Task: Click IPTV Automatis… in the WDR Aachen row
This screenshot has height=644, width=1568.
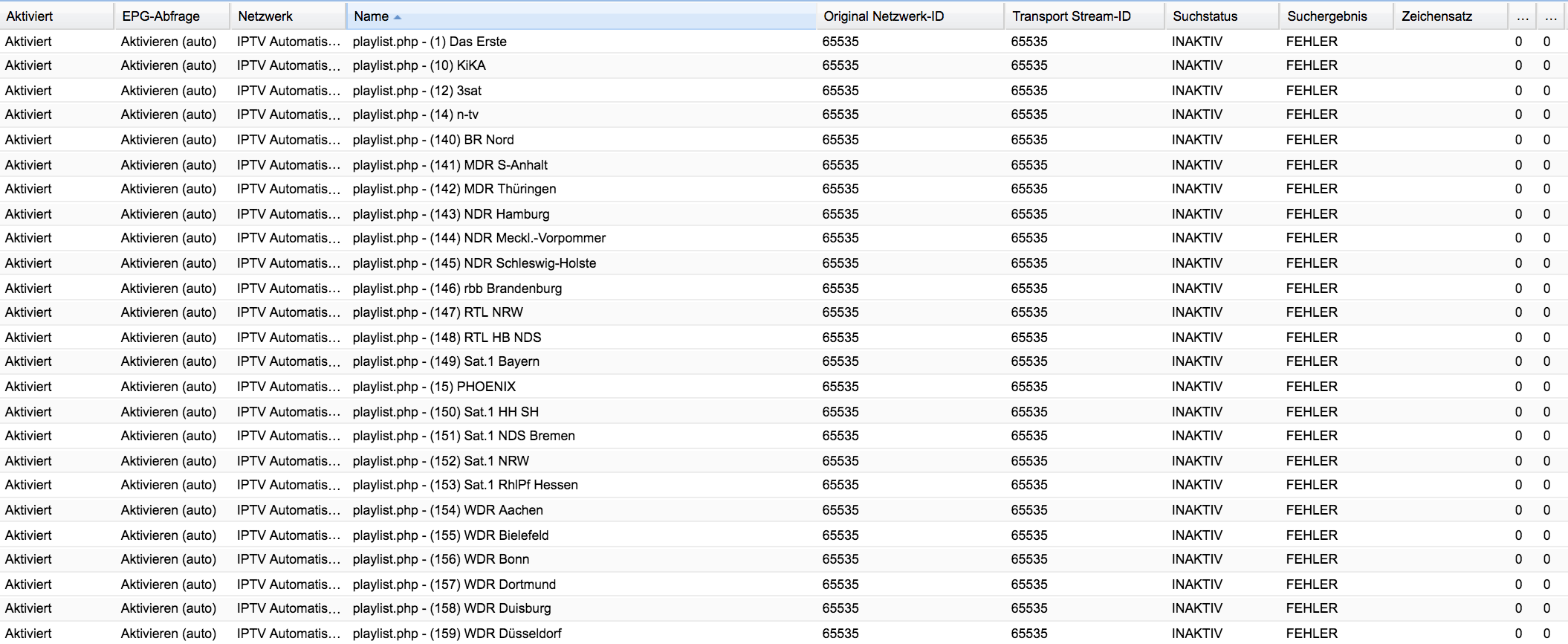Action: tap(288, 510)
